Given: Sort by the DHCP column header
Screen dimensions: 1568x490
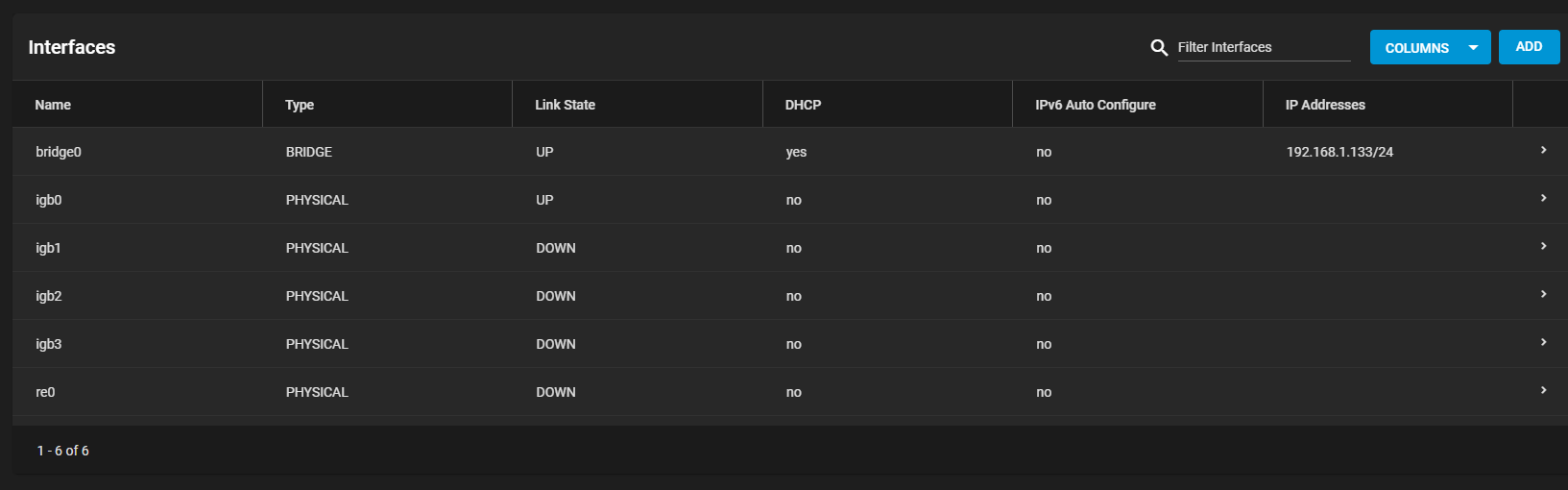Looking at the screenshot, I should 803,105.
